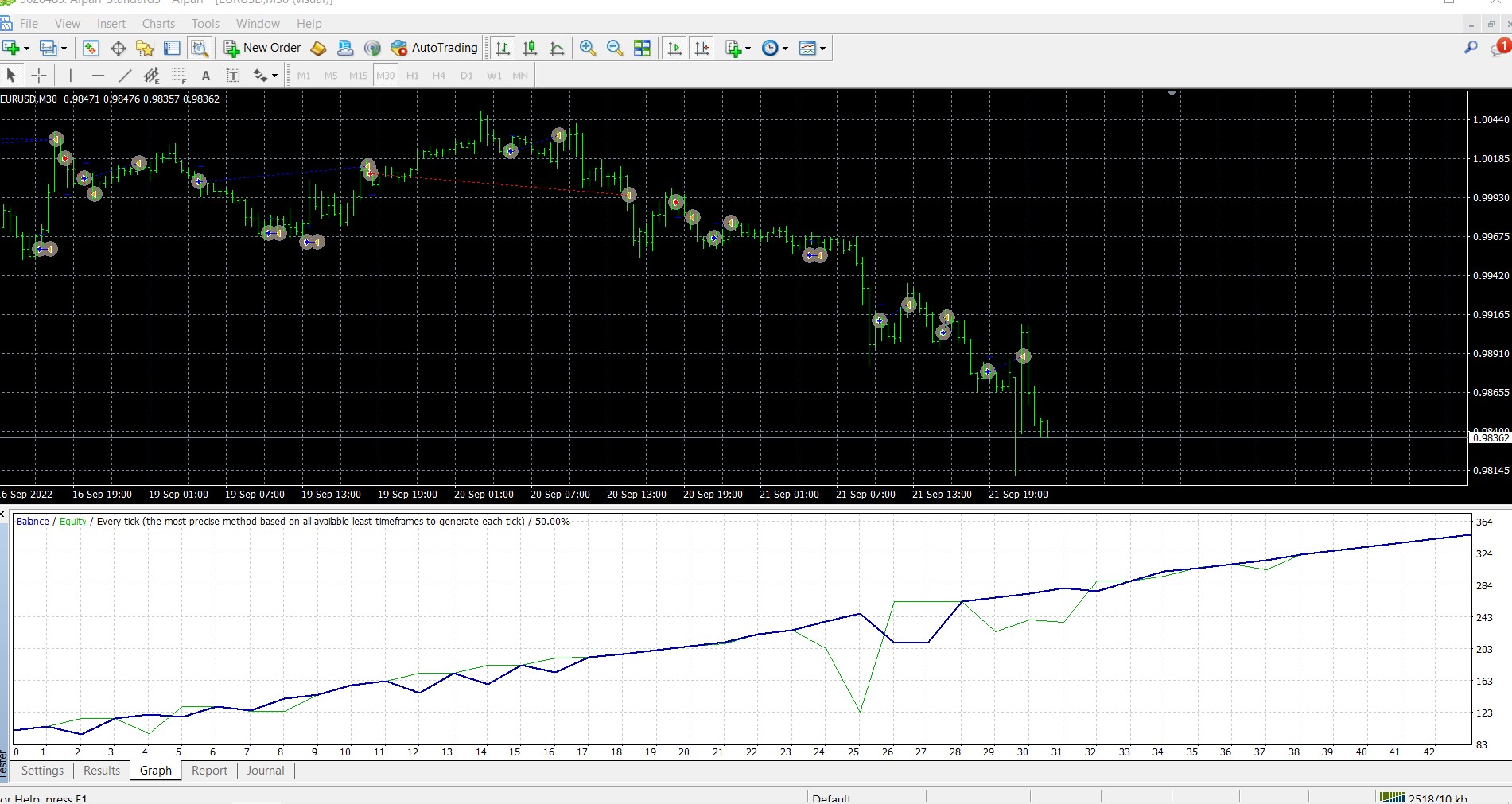Click the 0.98362 current price label

coord(1490,438)
